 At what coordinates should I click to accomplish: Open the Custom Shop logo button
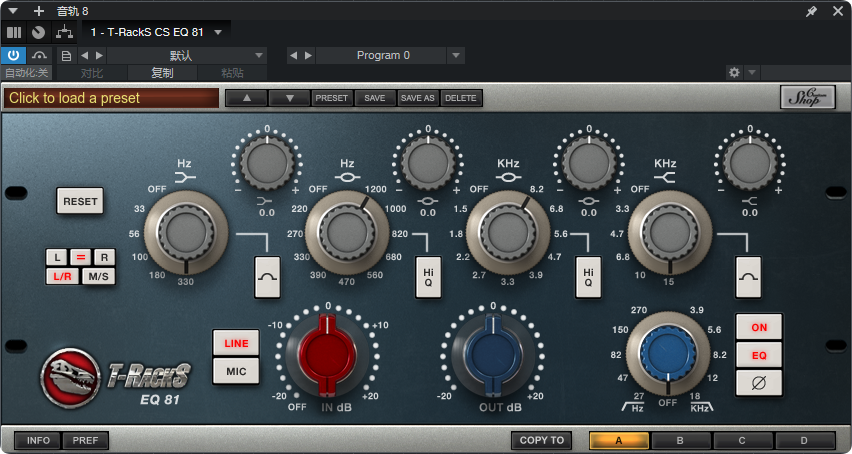[807, 97]
